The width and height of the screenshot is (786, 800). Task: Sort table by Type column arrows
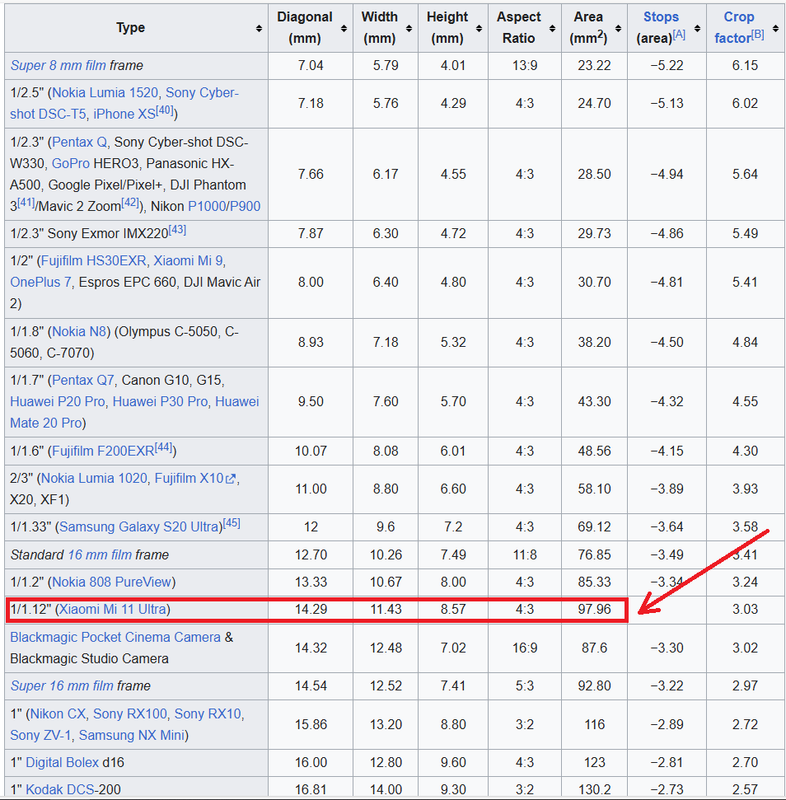click(x=259, y=29)
